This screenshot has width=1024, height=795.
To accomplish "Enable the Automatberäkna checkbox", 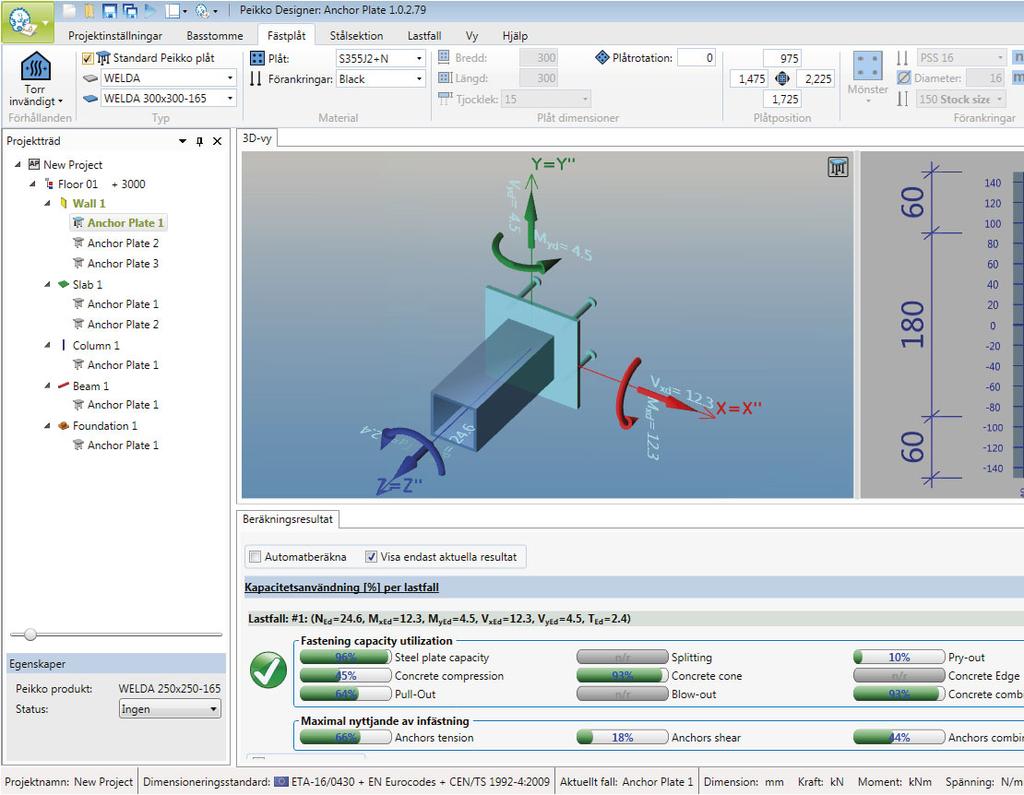I will tap(255, 557).
